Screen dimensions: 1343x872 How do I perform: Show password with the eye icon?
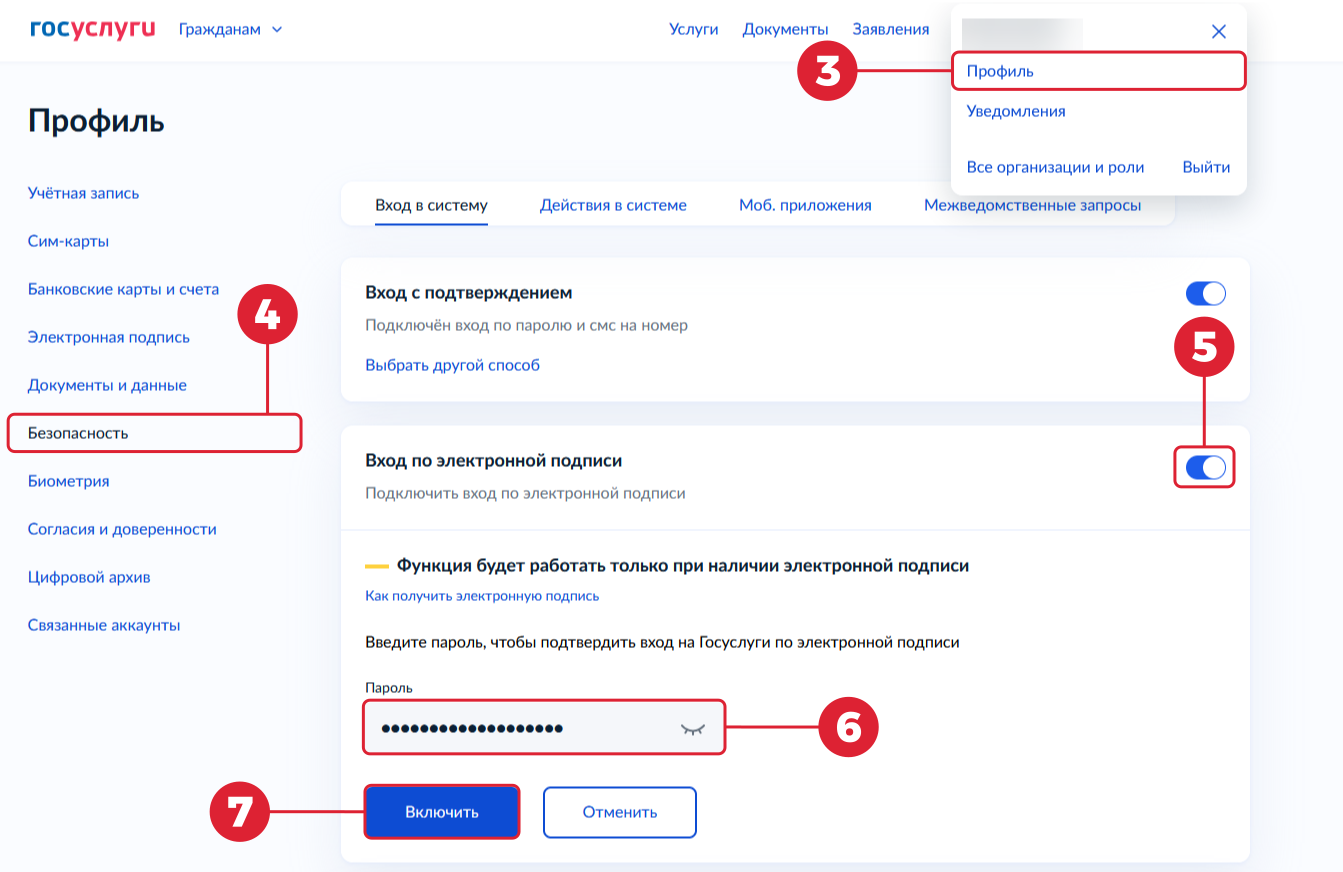click(693, 729)
